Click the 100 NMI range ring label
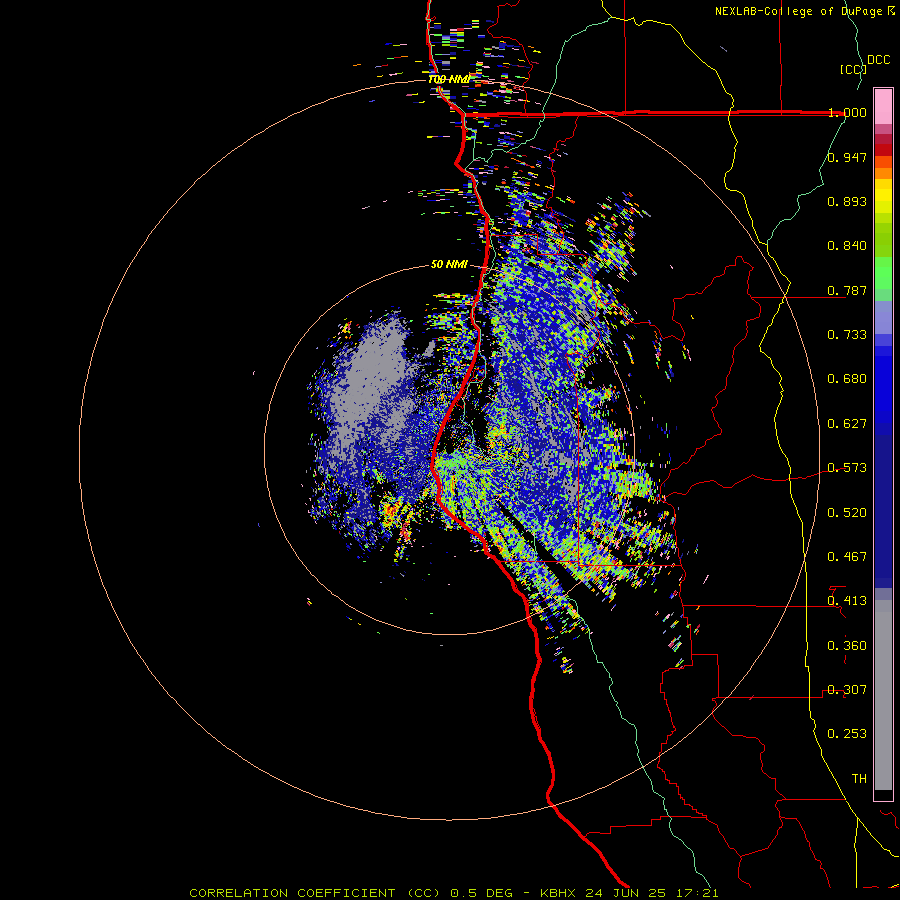This screenshot has height=900, width=900. pyautogui.click(x=449, y=79)
